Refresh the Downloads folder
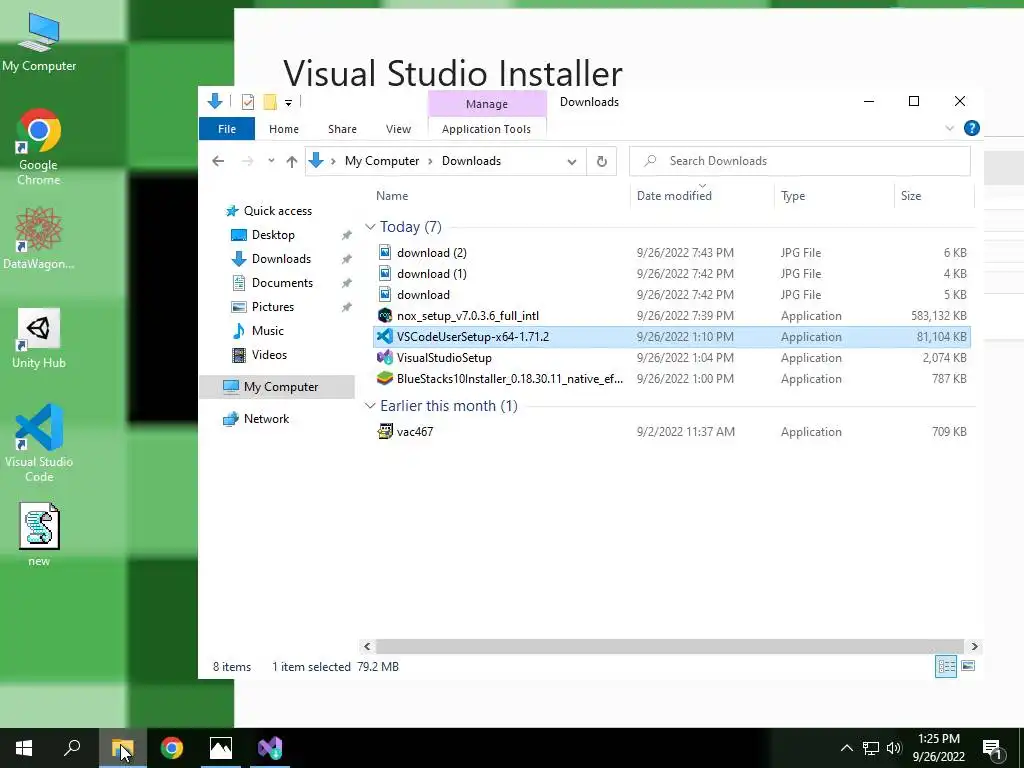 tap(601, 161)
